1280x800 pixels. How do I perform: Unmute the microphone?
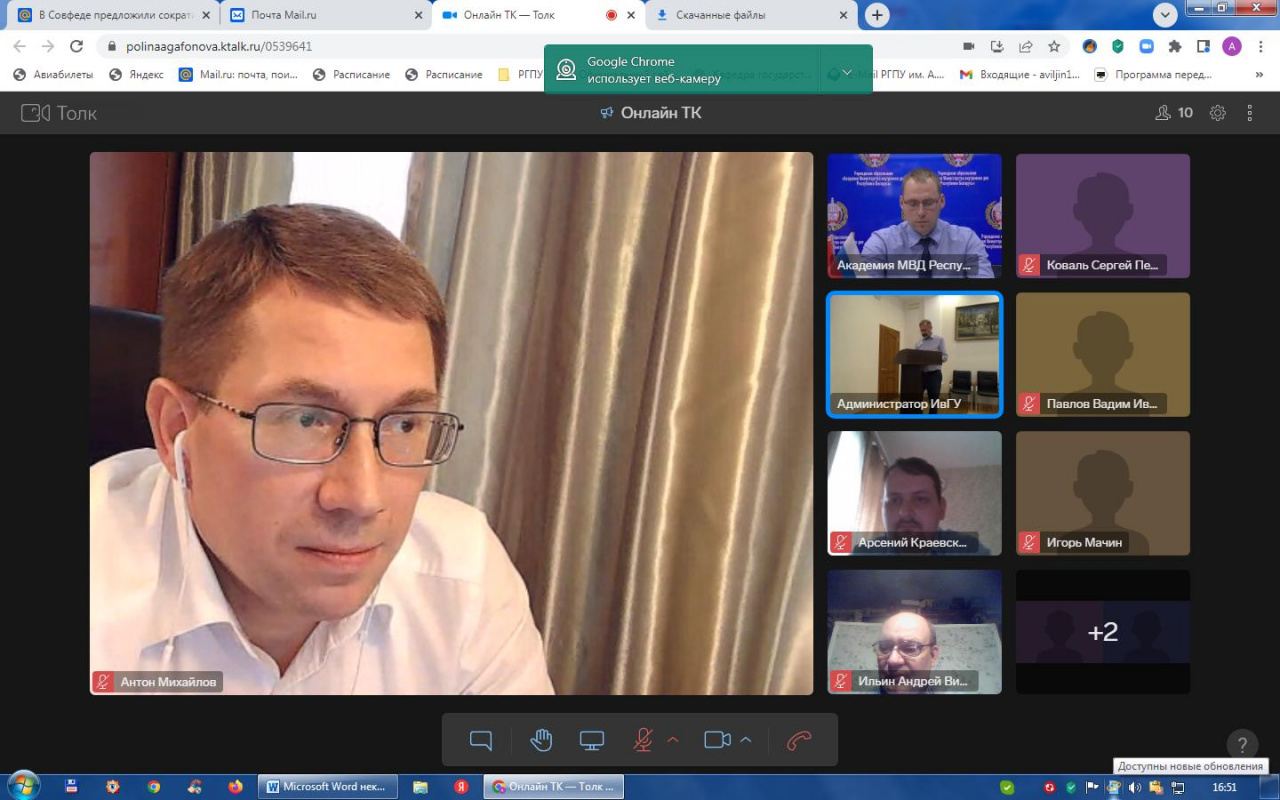click(643, 740)
